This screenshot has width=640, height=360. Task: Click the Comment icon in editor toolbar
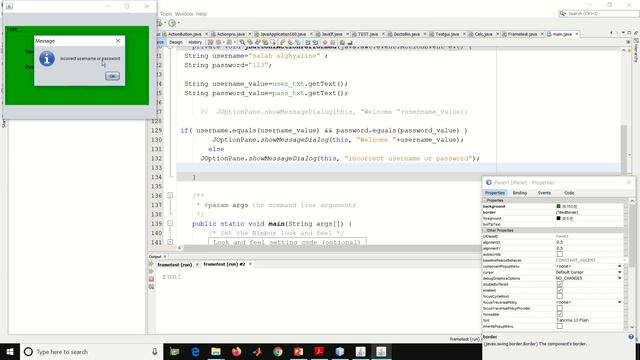[342, 42]
